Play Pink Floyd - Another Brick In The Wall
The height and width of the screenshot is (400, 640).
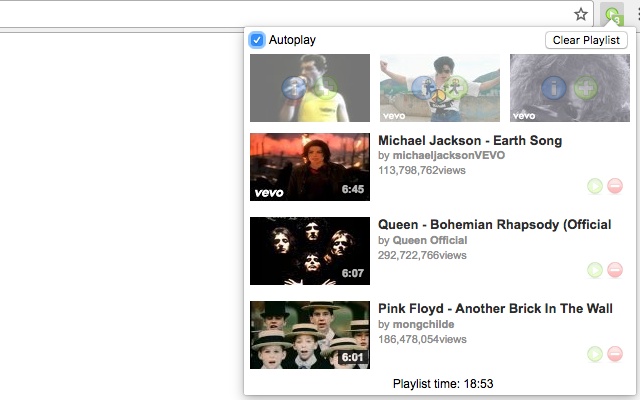pos(595,353)
